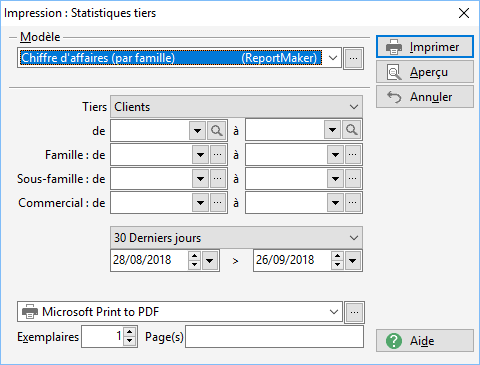Image resolution: width=480 pixels, height=365 pixels.
Task: Click magnifier search icon in Tiers 'de' field
Action: [217, 130]
